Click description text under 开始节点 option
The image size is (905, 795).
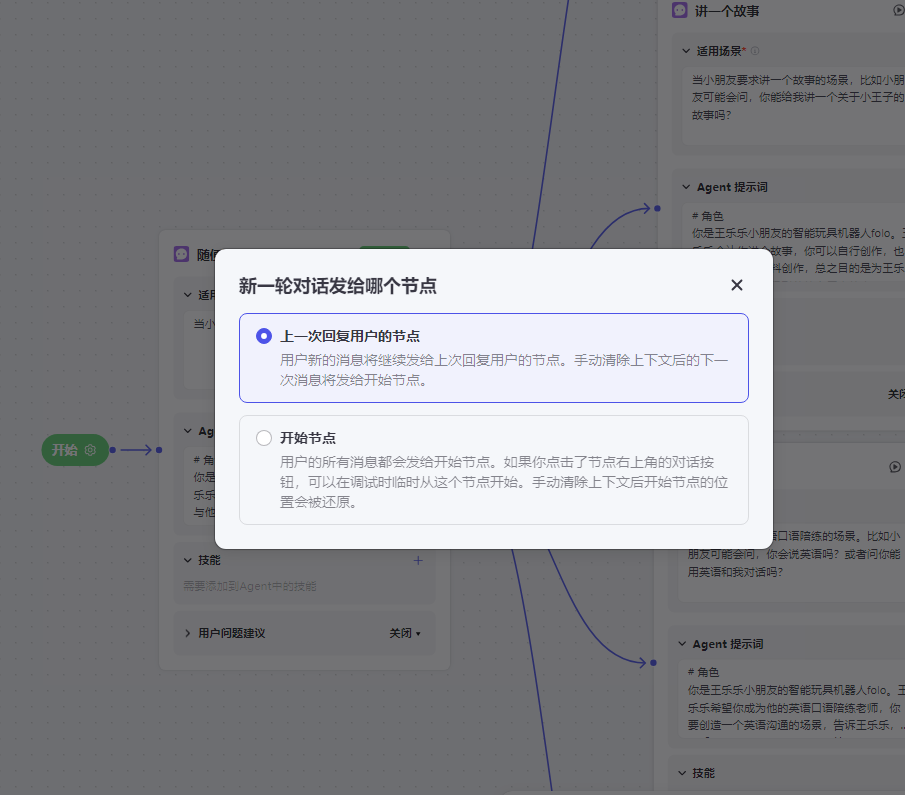click(x=504, y=482)
